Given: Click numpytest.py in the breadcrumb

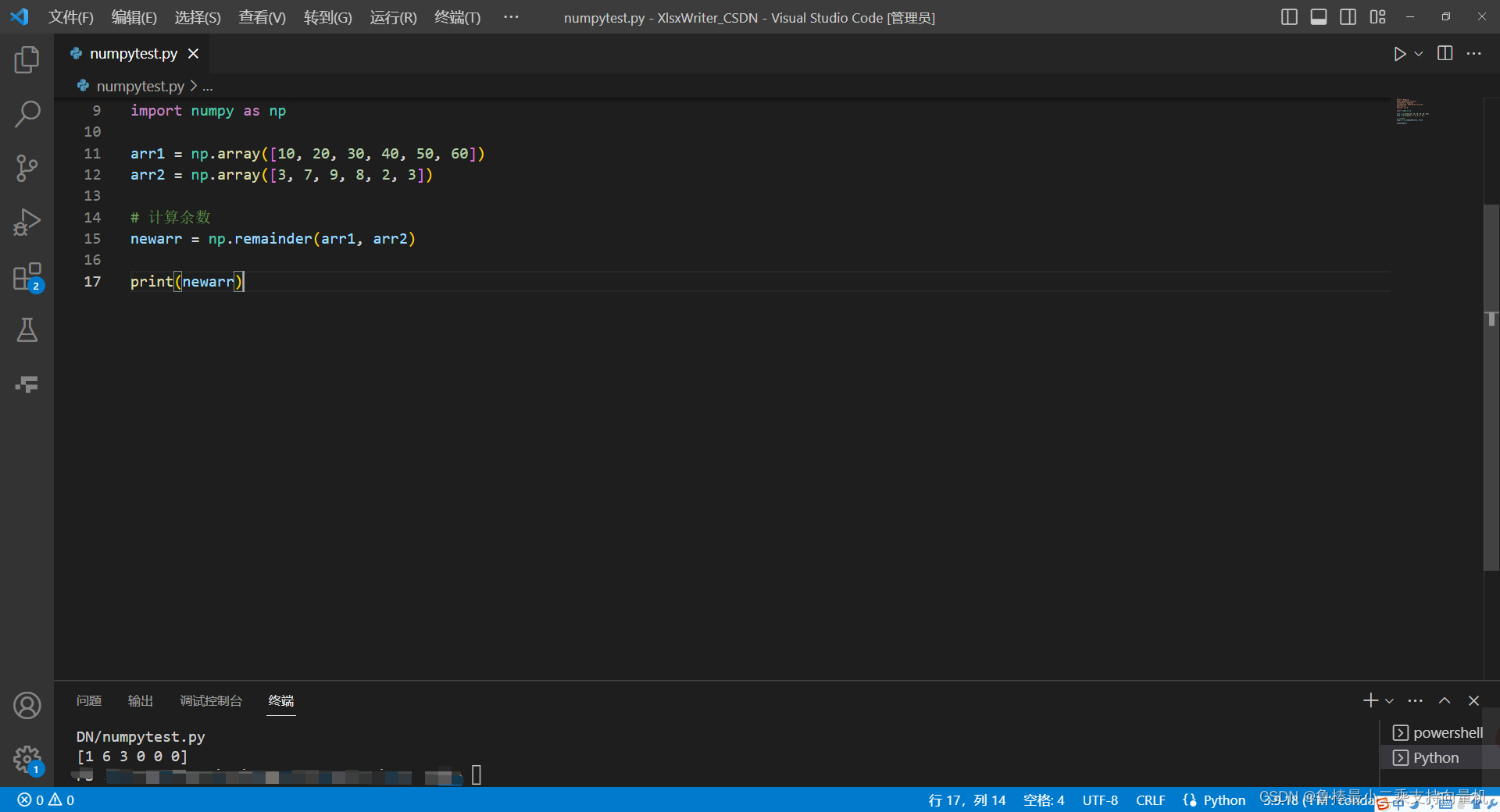Looking at the screenshot, I should (x=140, y=86).
